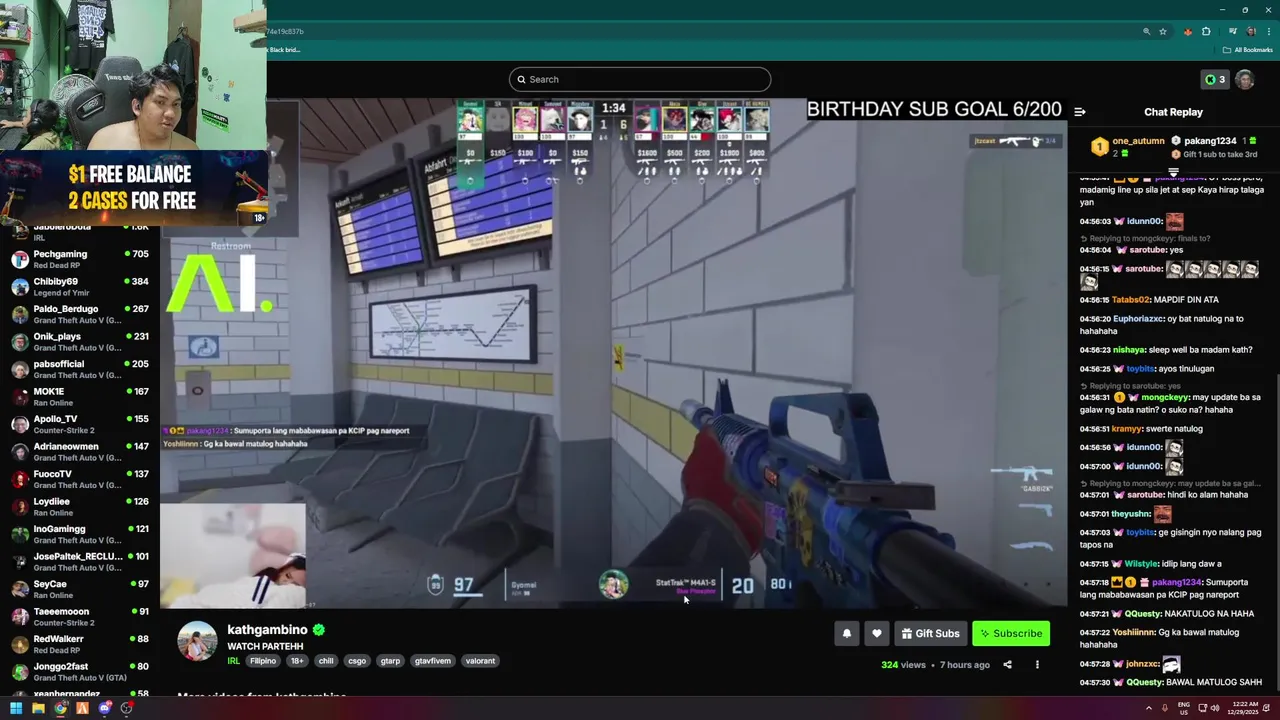Select the gtarp tag
Image resolution: width=1280 pixels, height=720 pixels.
pos(390,661)
